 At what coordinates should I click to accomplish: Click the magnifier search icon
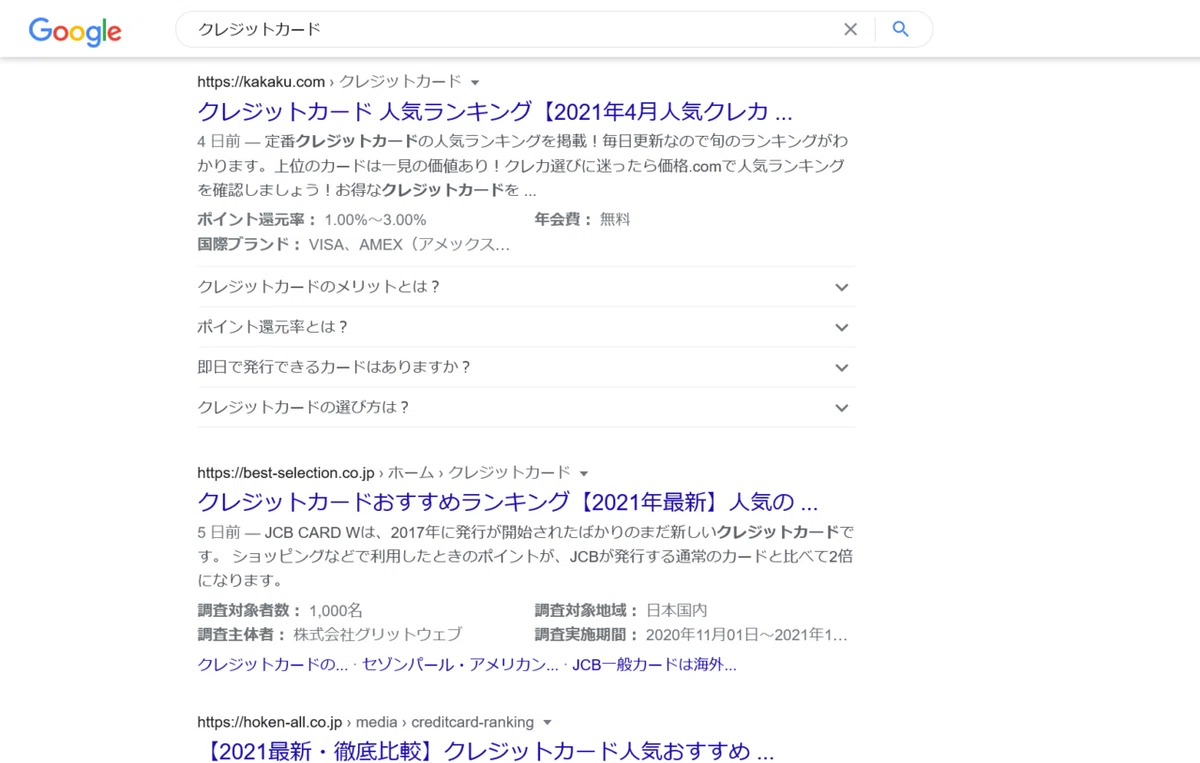[x=901, y=29]
